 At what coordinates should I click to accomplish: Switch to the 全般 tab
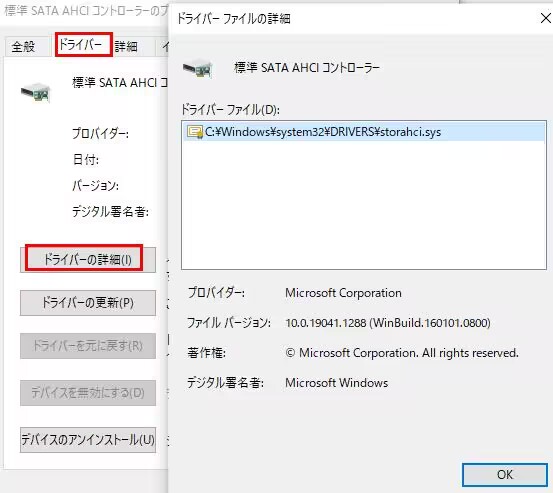pyautogui.click(x=24, y=47)
